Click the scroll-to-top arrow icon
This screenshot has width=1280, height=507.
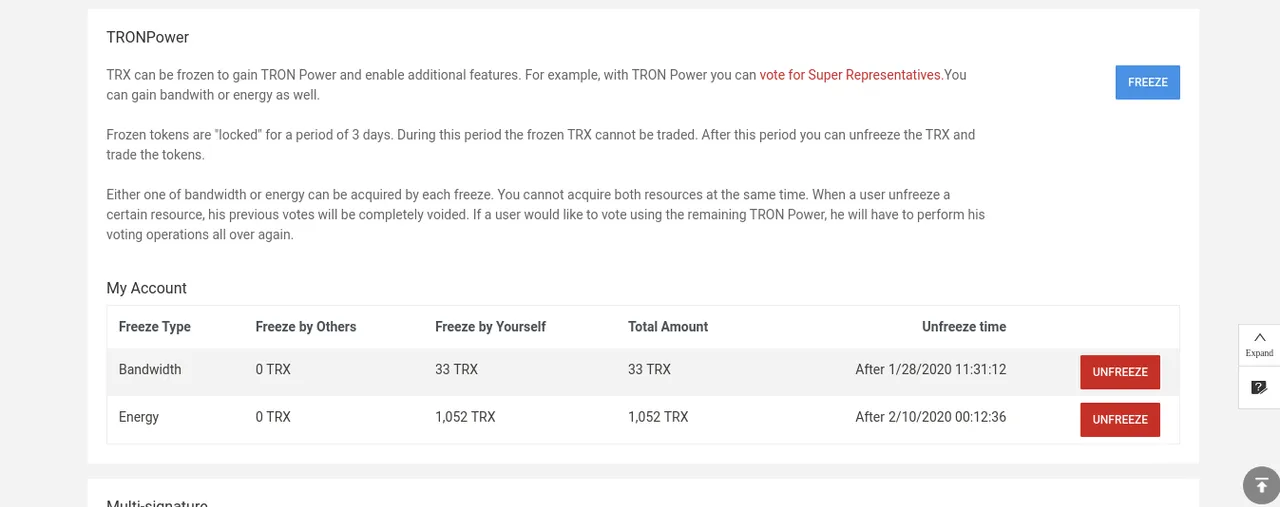(1259, 485)
